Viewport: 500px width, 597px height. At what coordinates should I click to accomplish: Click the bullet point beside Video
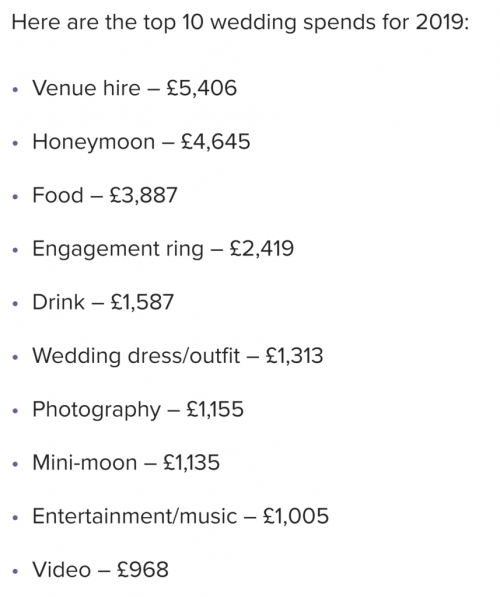(15, 571)
